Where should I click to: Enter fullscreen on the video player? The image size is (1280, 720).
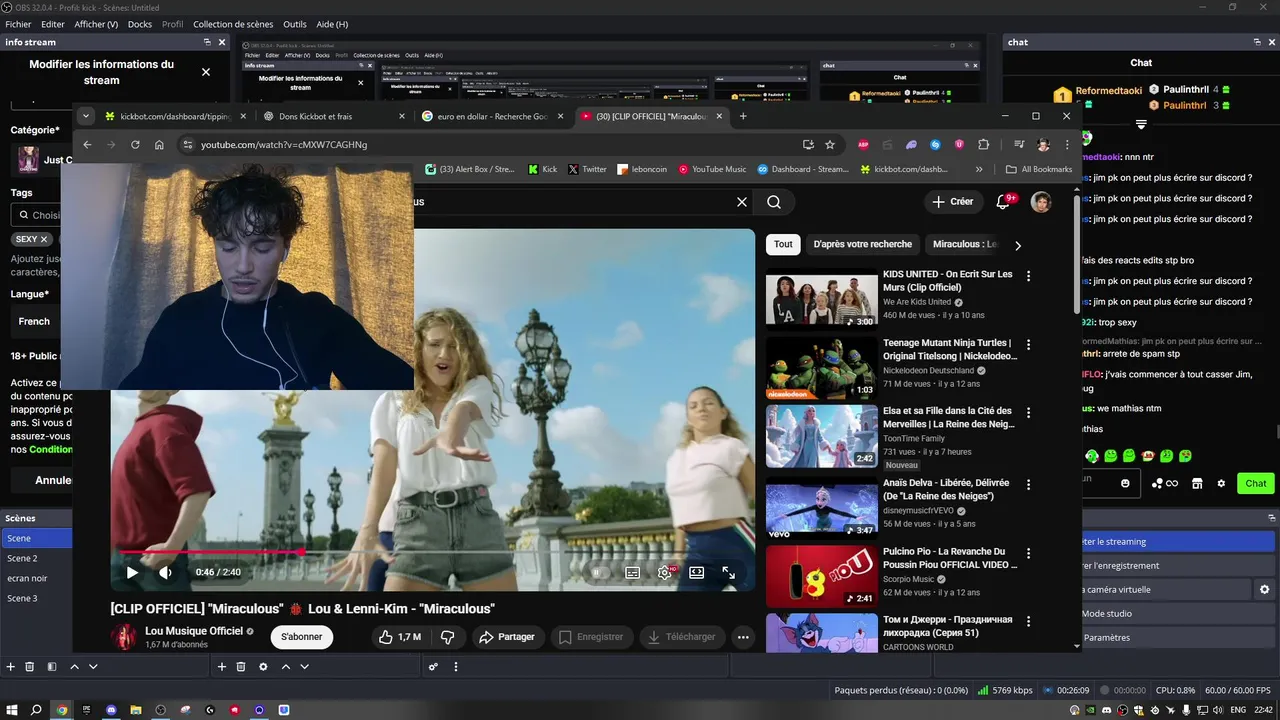(728, 573)
